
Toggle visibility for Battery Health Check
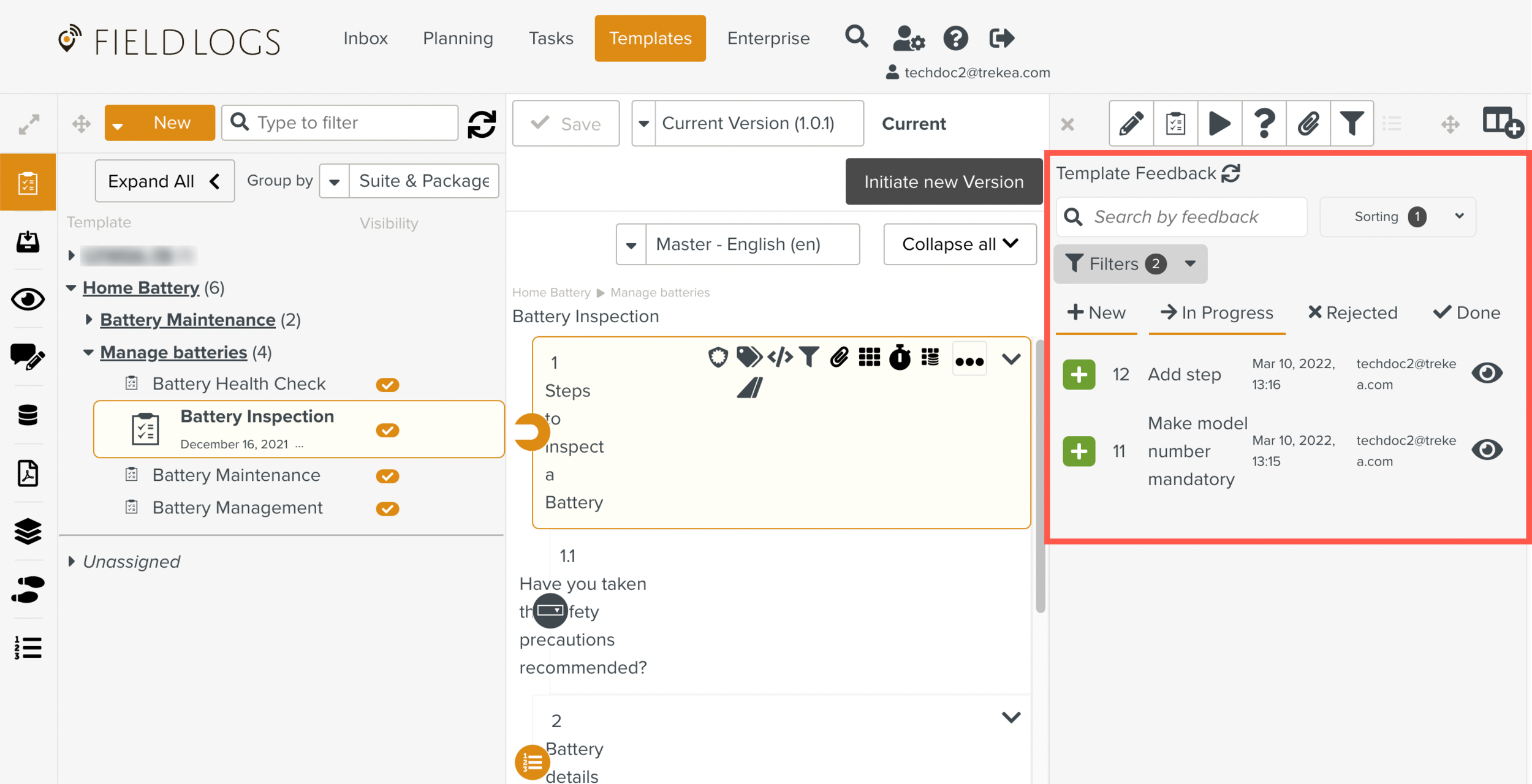coord(387,385)
